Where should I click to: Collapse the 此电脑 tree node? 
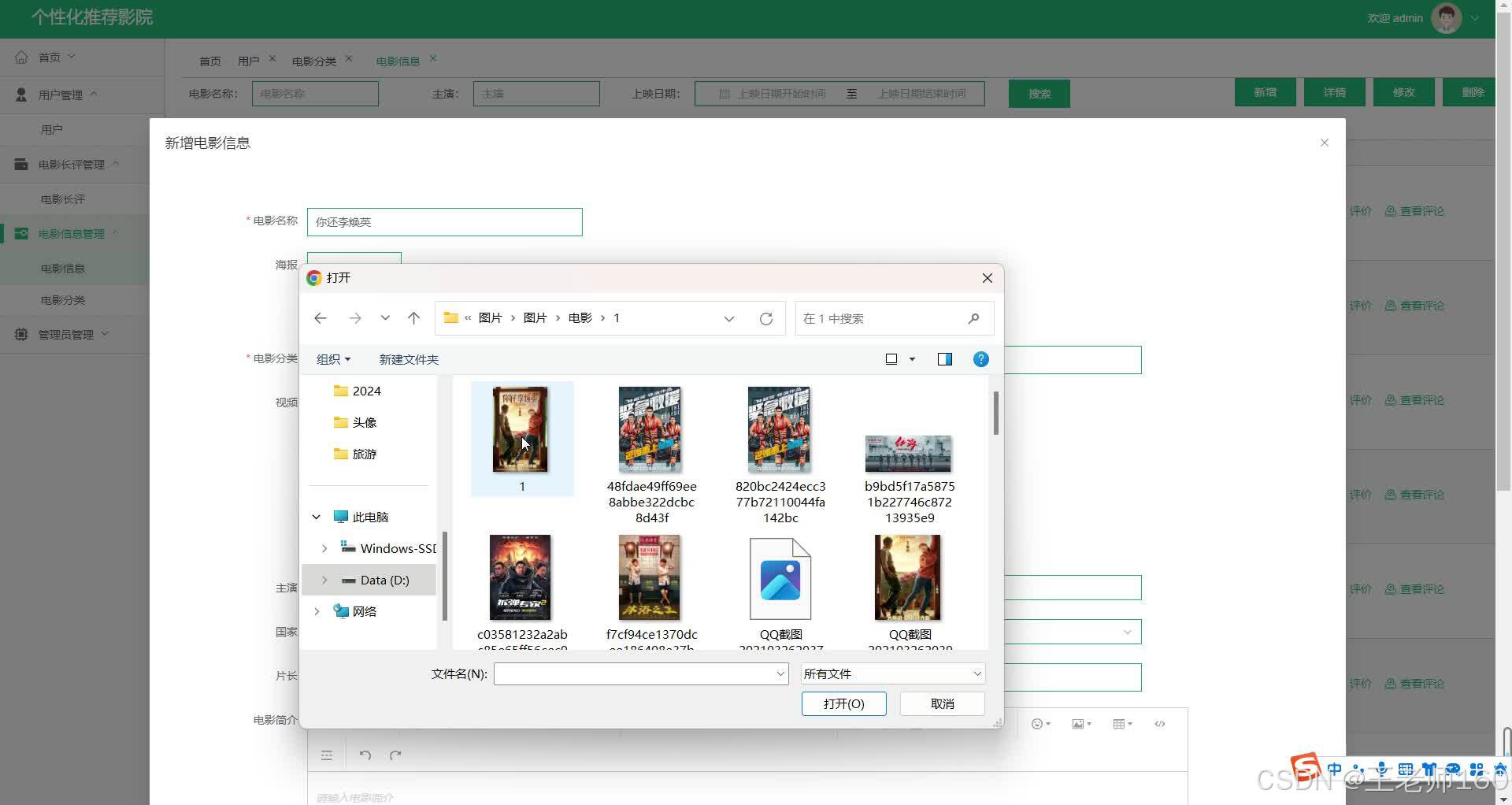tap(317, 517)
